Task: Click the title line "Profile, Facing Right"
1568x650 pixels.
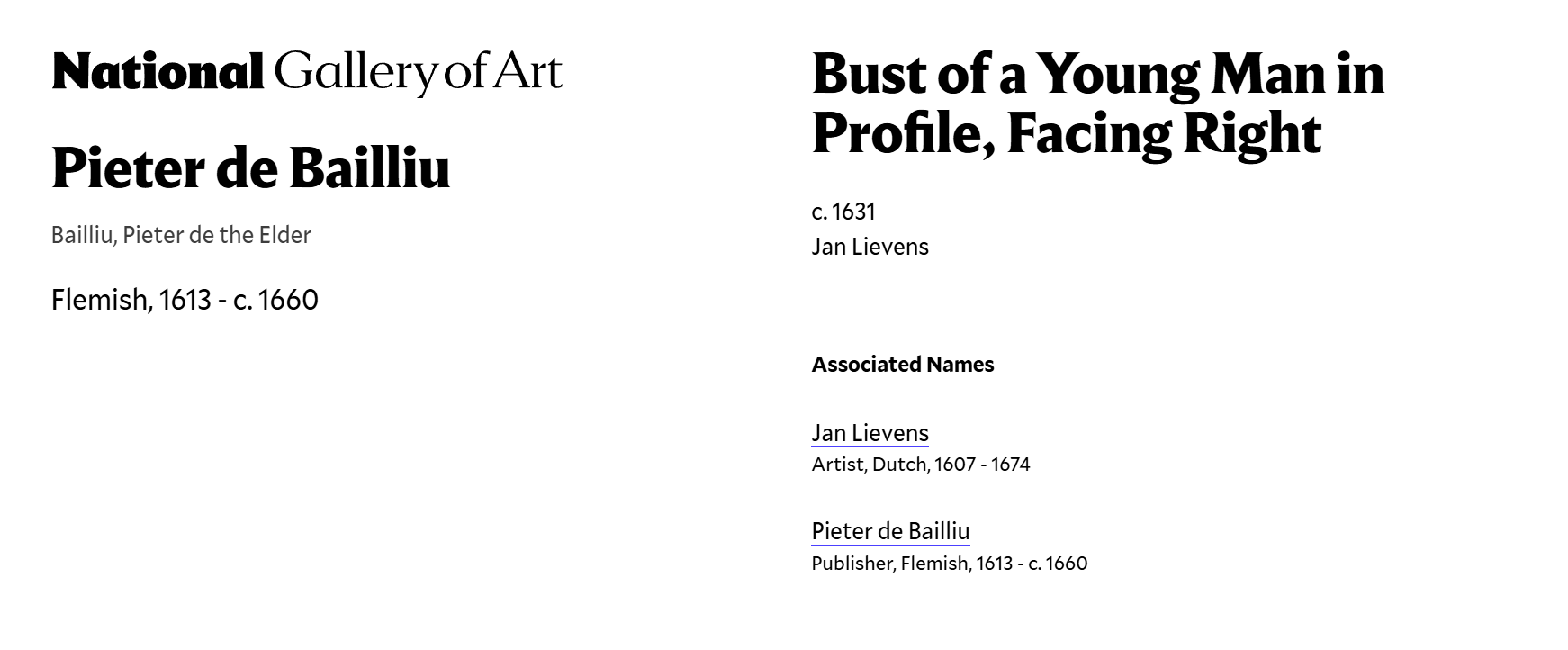Action: click(x=1066, y=133)
